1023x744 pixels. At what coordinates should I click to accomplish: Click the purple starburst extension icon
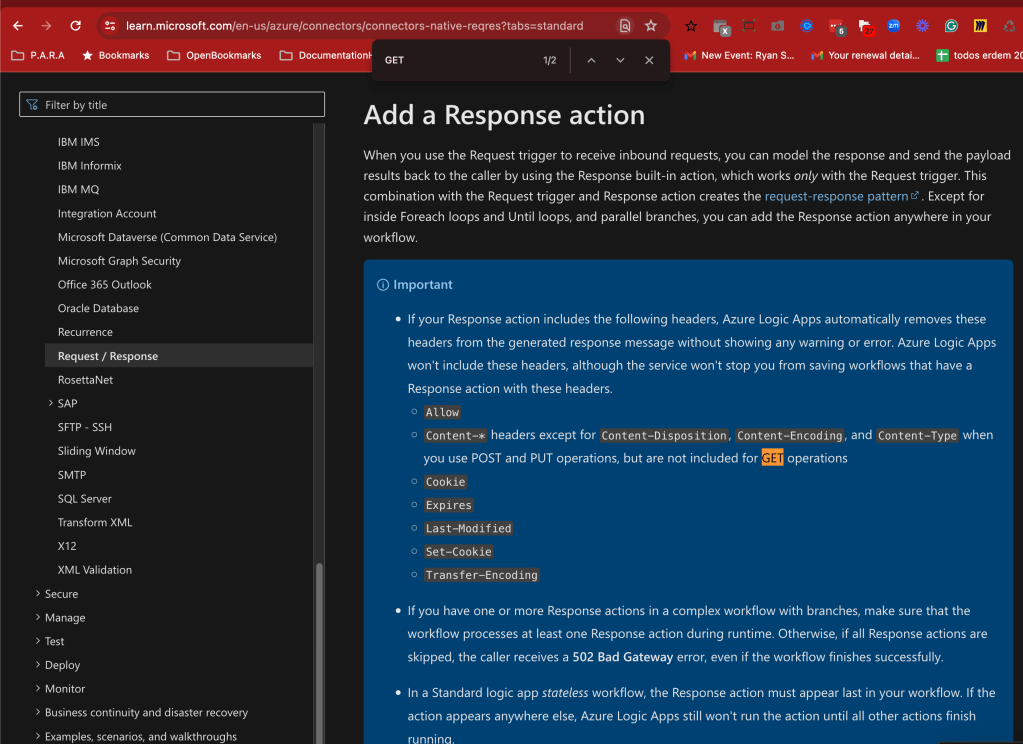[x=923, y=26]
